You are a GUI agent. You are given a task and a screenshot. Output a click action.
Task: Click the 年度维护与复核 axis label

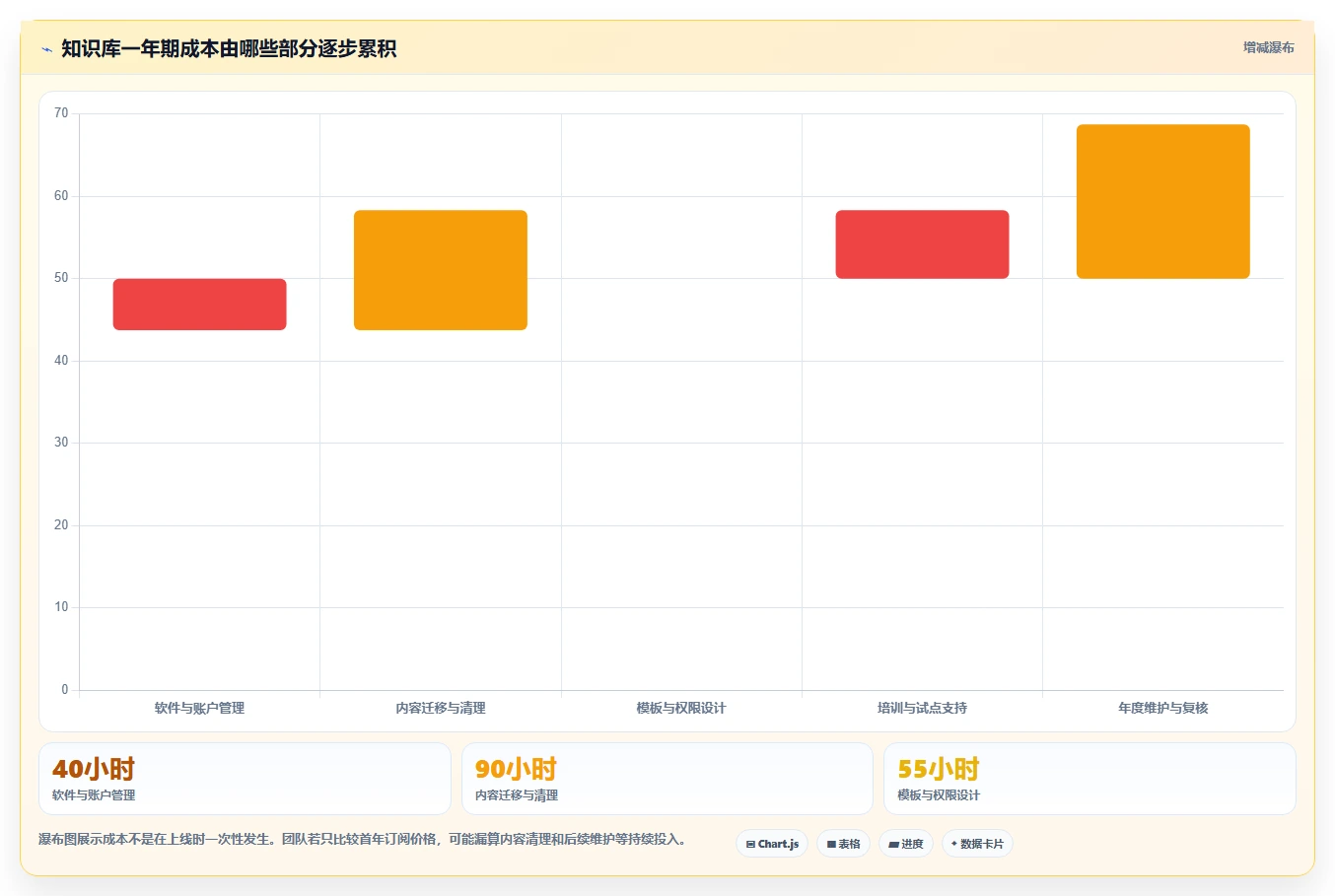(1163, 708)
